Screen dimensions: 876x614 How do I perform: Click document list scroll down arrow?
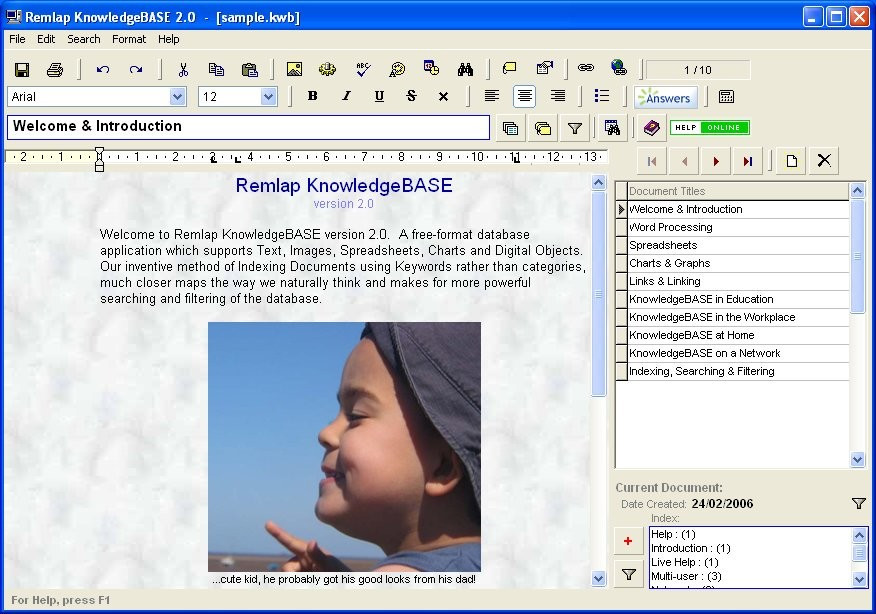pyautogui.click(x=858, y=460)
